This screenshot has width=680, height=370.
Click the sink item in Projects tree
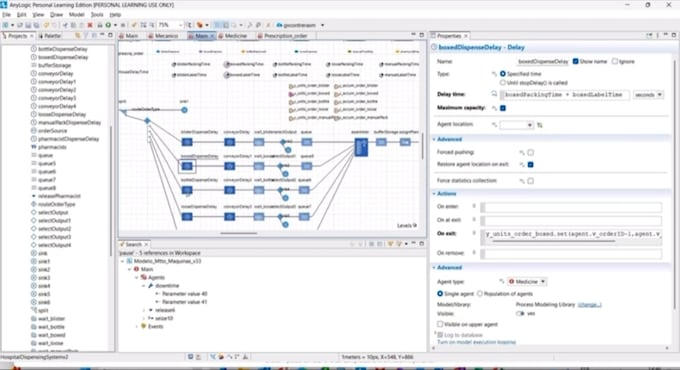pyautogui.click(x=42, y=253)
